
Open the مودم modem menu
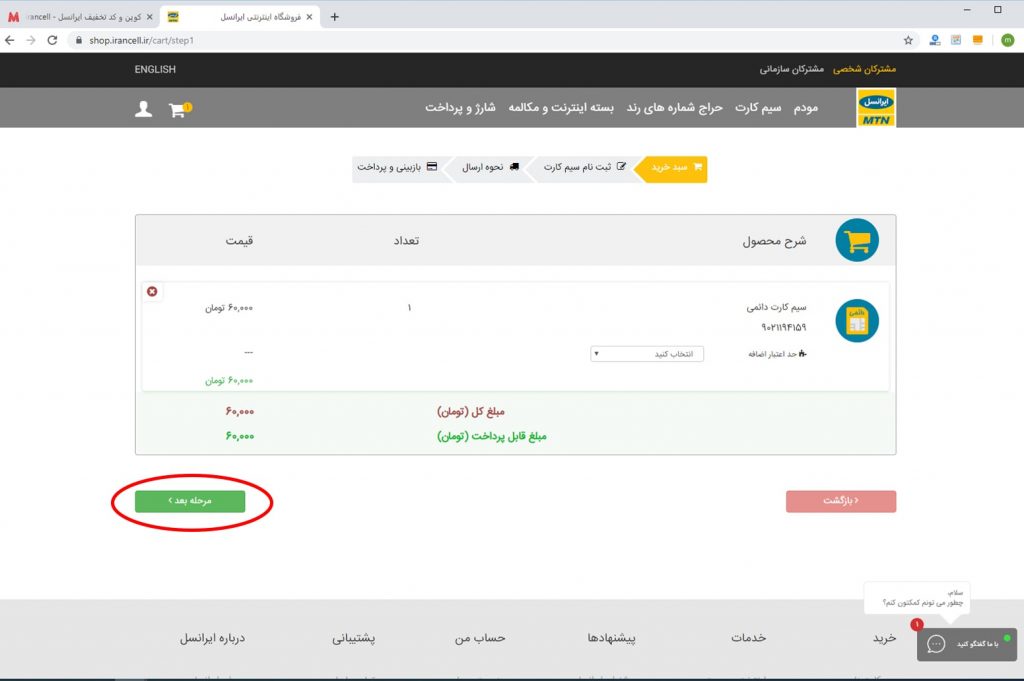click(x=806, y=108)
